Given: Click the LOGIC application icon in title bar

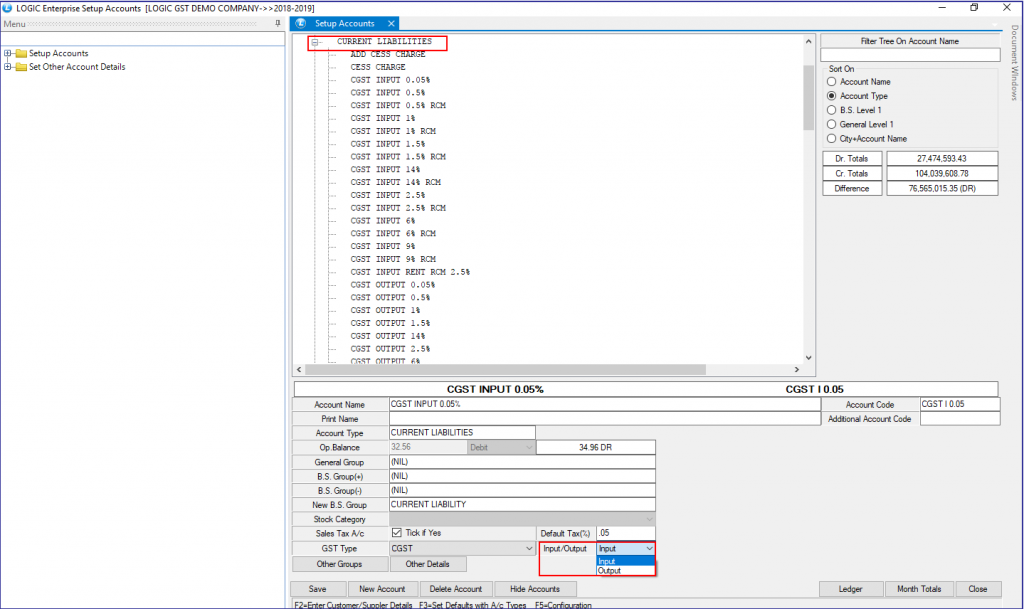Looking at the screenshot, I should (9, 6).
